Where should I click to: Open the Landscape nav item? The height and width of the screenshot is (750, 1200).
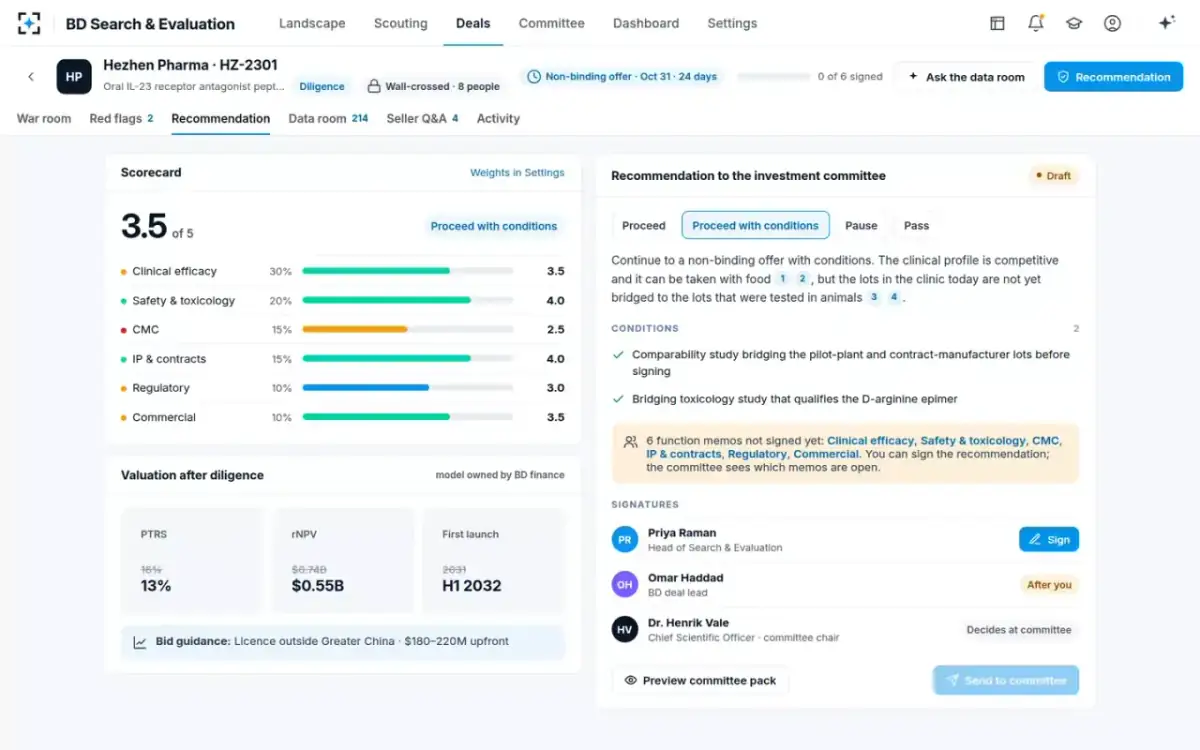click(312, 23)
